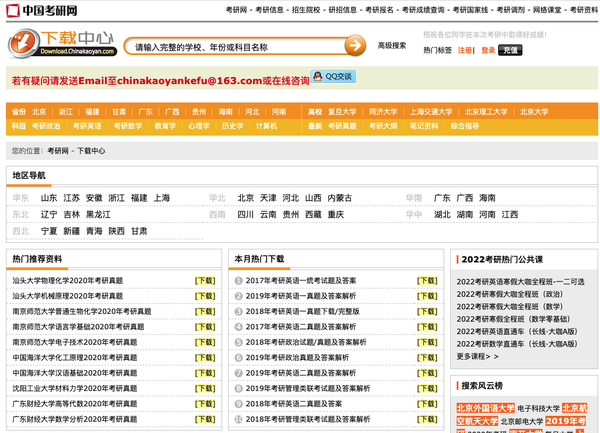This screenshot has height=433, width=600.
Task: Open 考研真题 in the 最新 row
Action: [342, 126]
